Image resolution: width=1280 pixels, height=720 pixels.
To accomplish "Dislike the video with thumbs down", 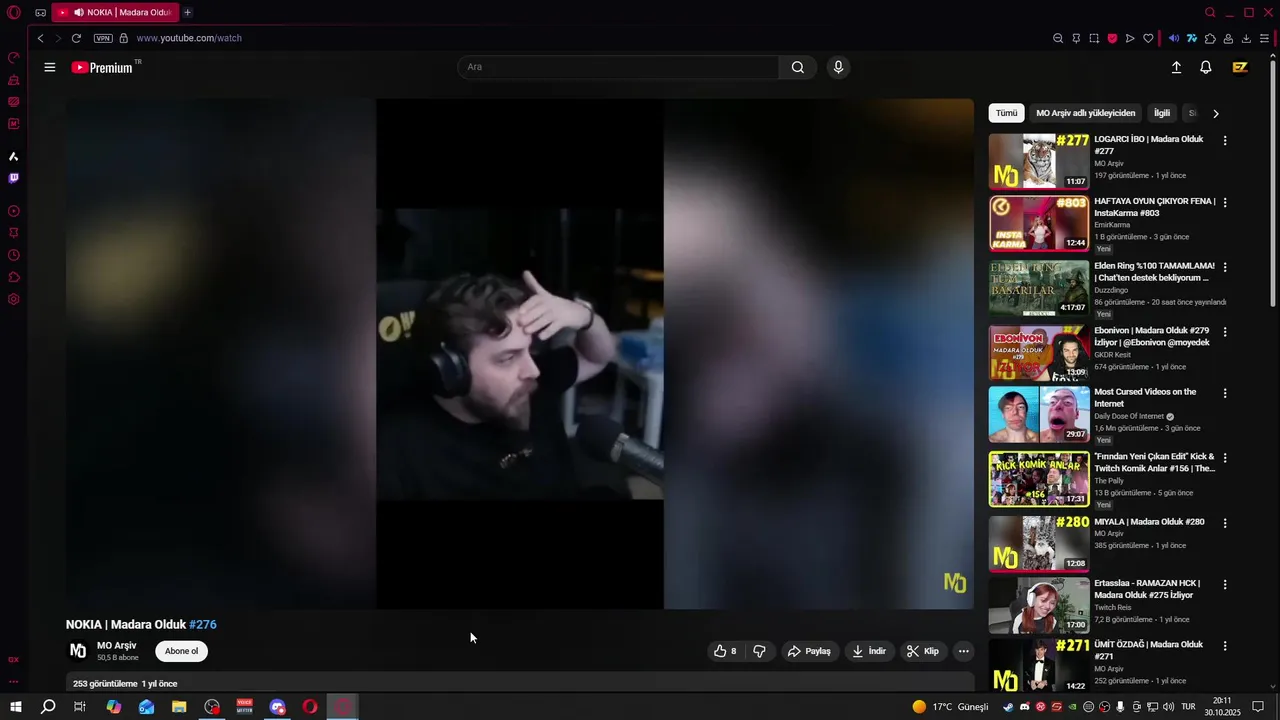I will (759, 651).
